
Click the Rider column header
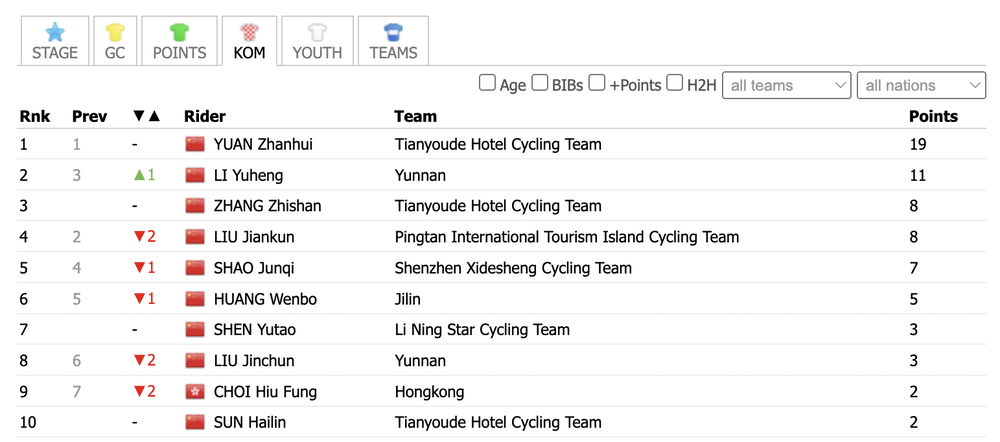click(205, 116)
